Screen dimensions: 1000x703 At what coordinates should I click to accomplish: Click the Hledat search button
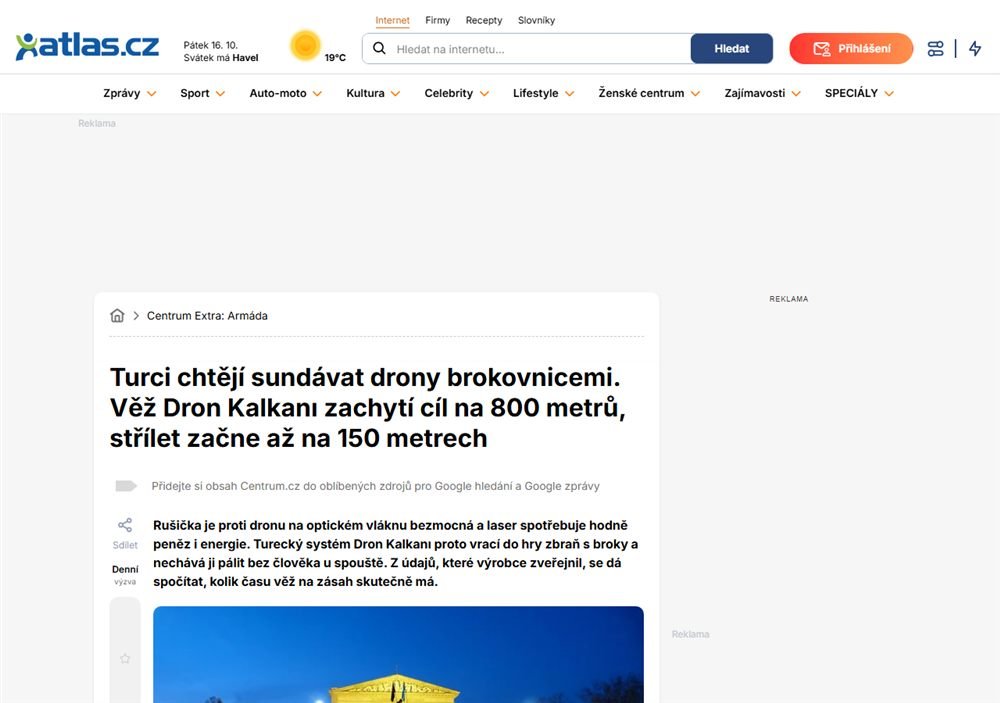point(732,48)
